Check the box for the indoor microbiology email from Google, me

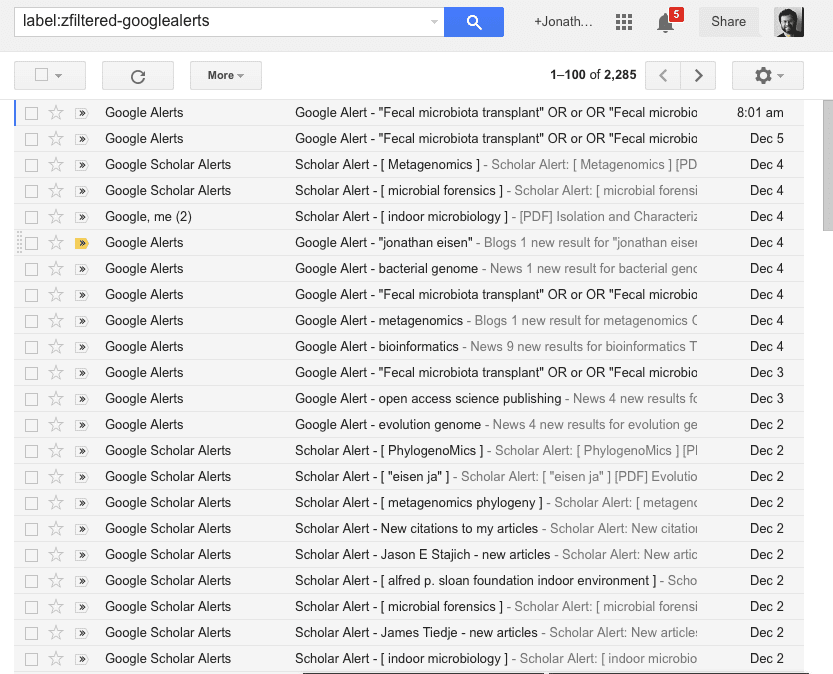tap(32, 217)
